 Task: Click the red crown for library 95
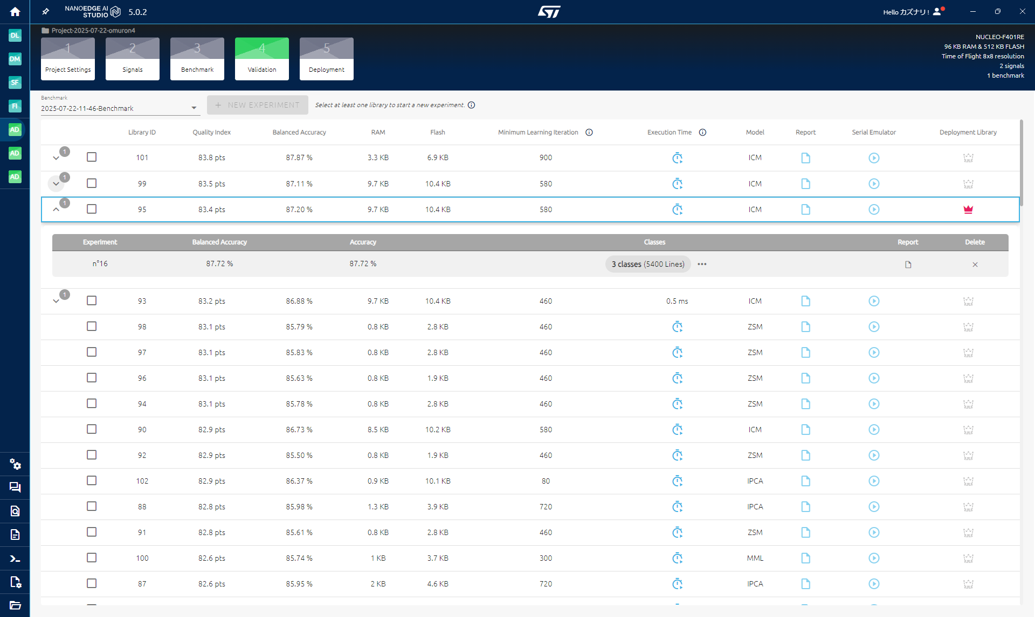pos(967,210)
